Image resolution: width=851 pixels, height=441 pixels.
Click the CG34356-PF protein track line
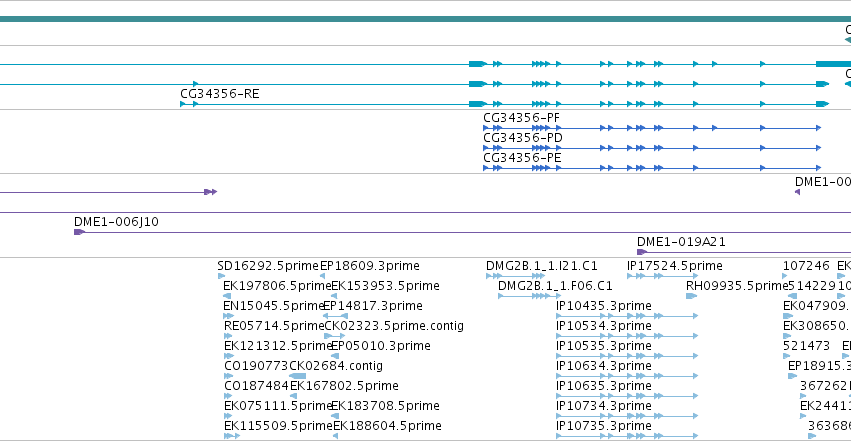tap(652, 128)
